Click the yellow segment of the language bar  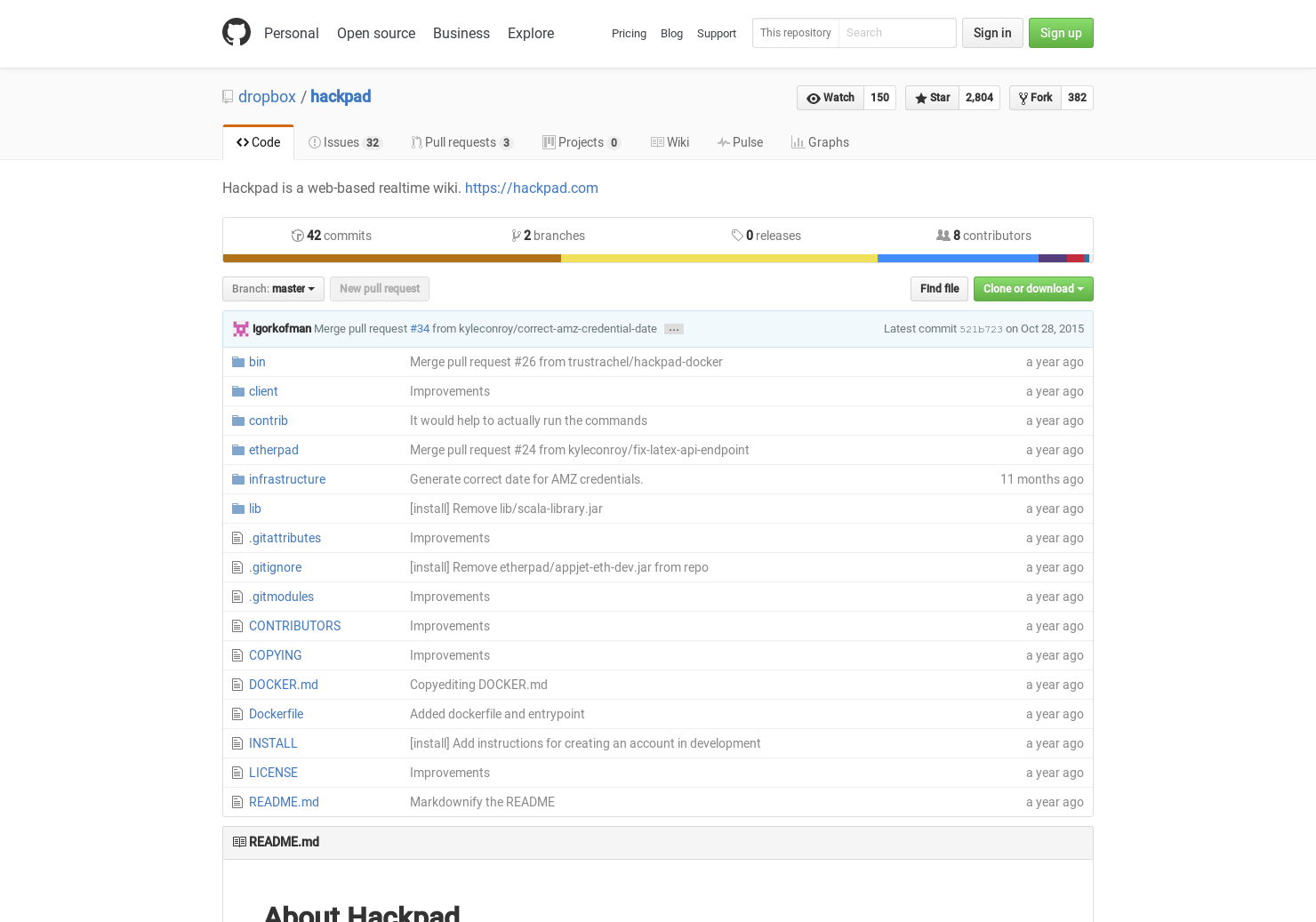tap(718, 258)
